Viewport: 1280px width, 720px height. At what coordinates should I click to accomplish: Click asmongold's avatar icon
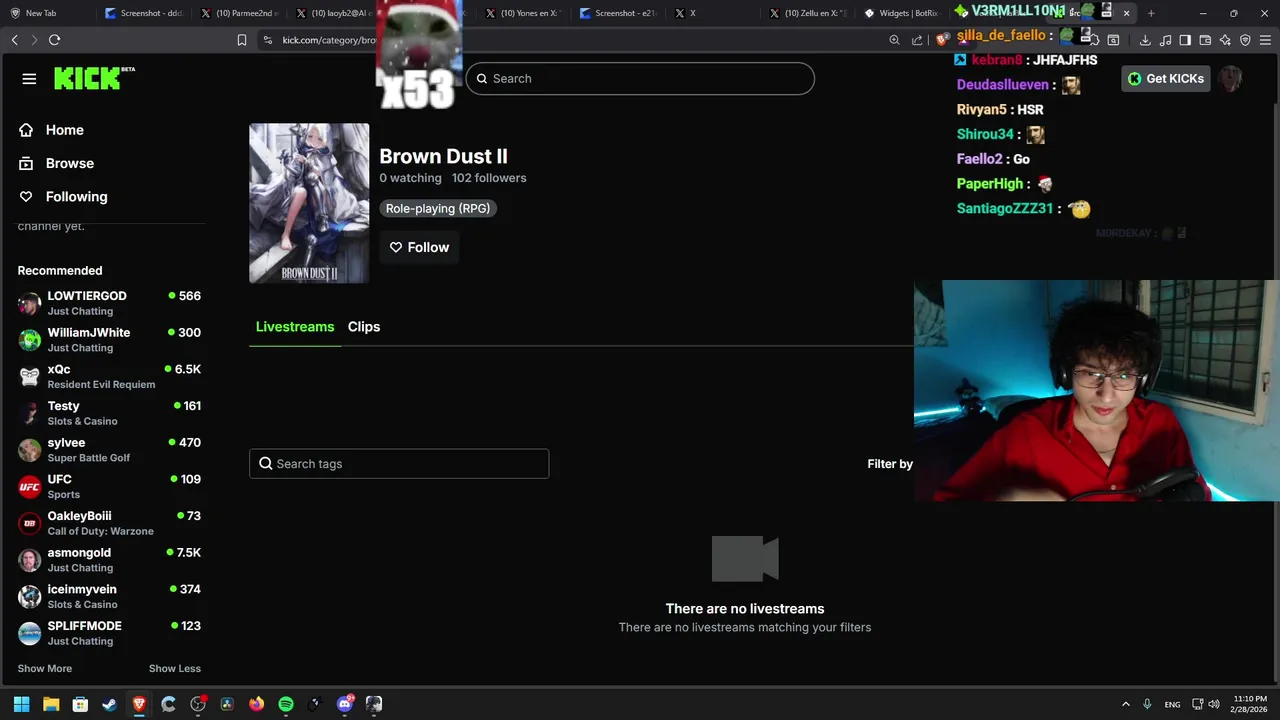(30, 560)
